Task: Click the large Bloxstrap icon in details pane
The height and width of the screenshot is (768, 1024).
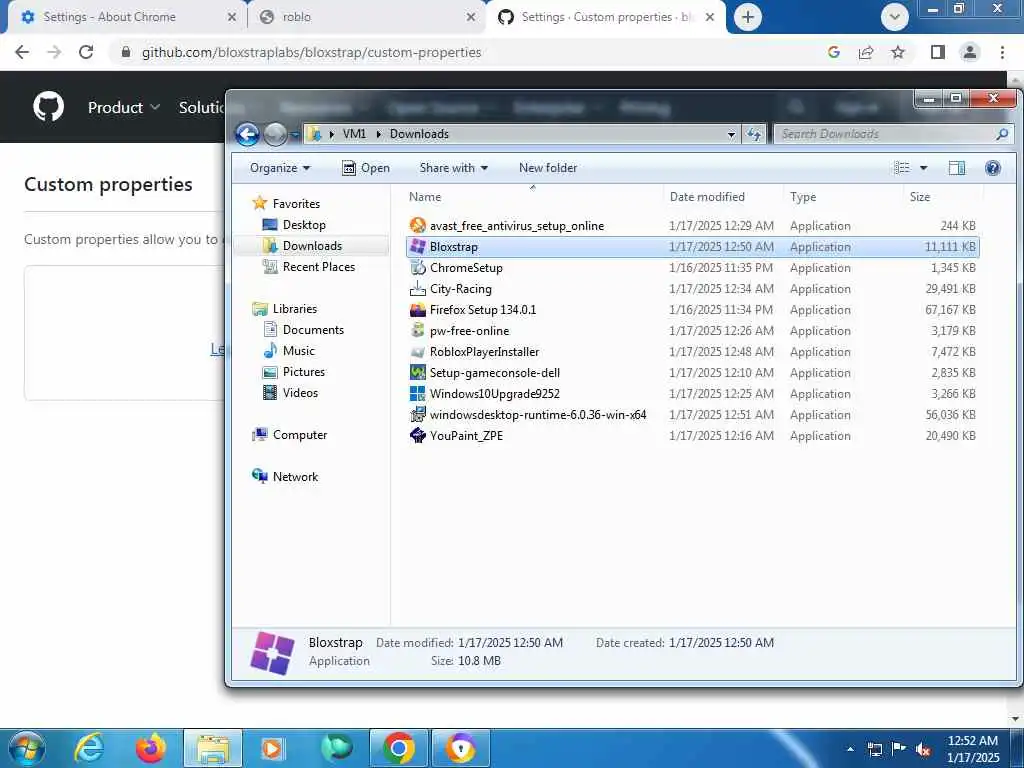Action: (x=272, y=652)
